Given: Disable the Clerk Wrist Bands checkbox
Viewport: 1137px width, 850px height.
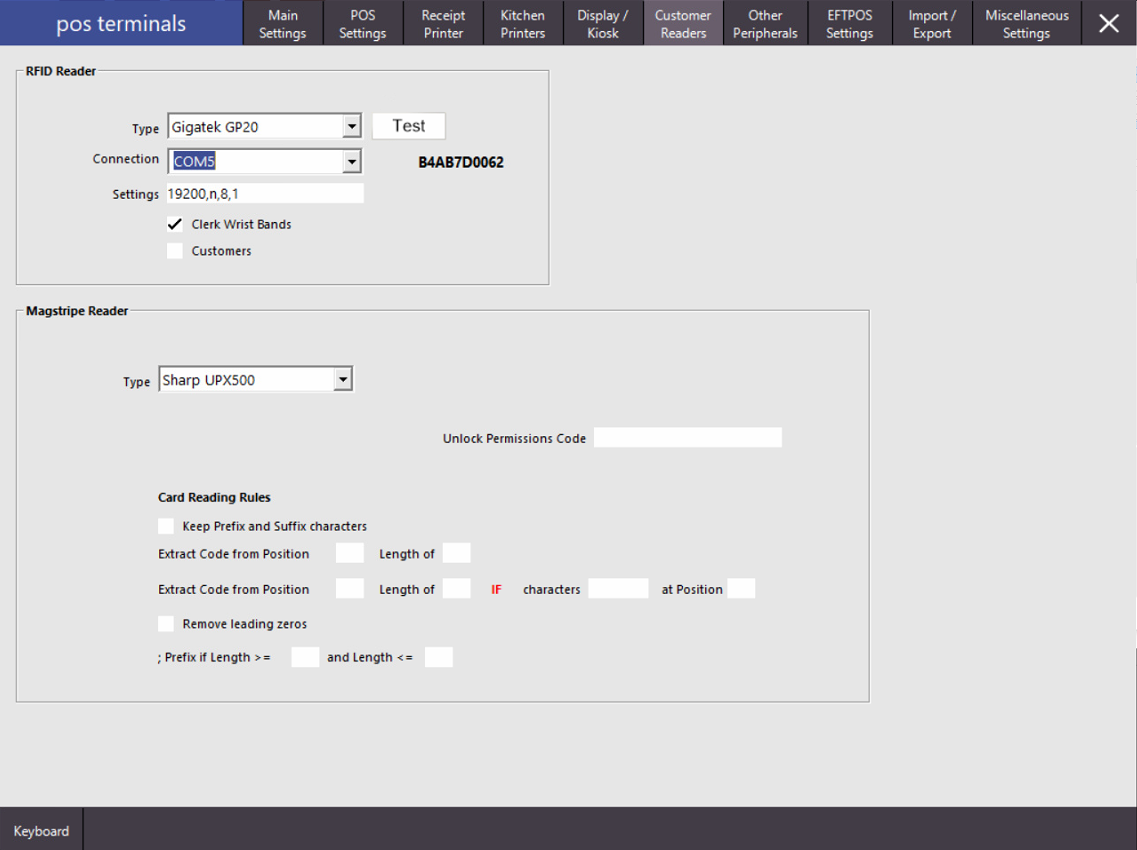Looking at the screenshot, I should (176, 224).
